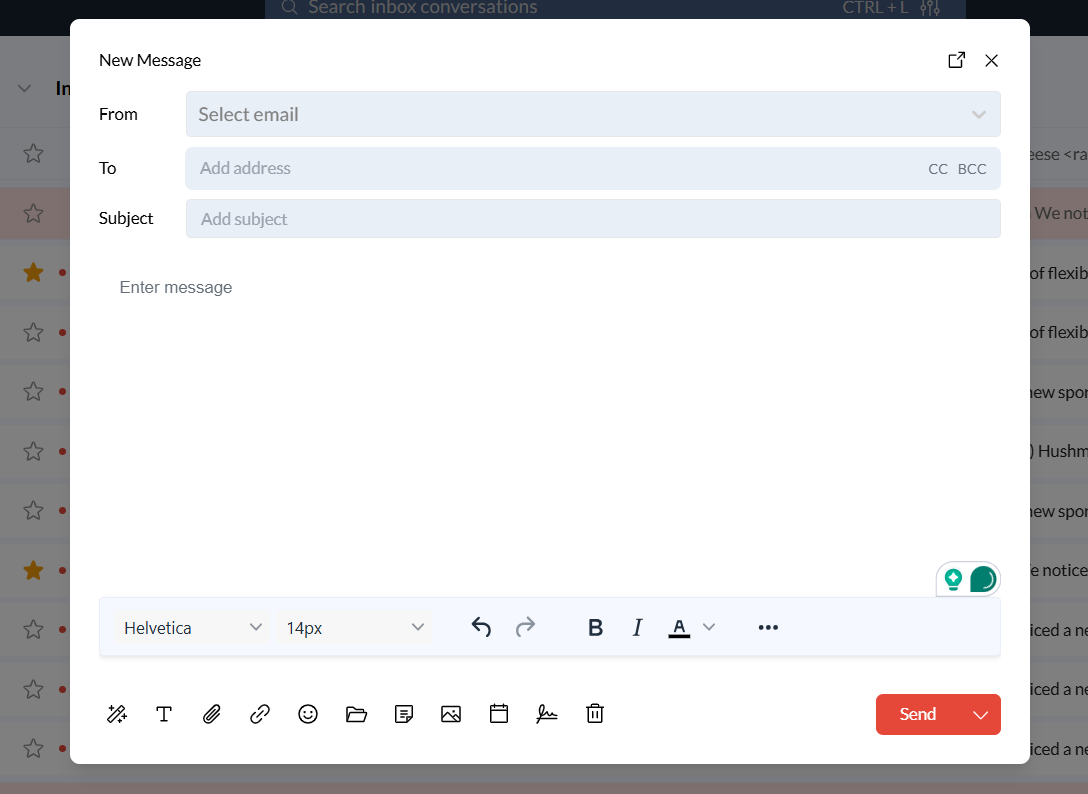Open the folder icon in bottom toolbar
Image resolution: width=1088 pixels, height=794 pixels.
click(x=356, y=714)
